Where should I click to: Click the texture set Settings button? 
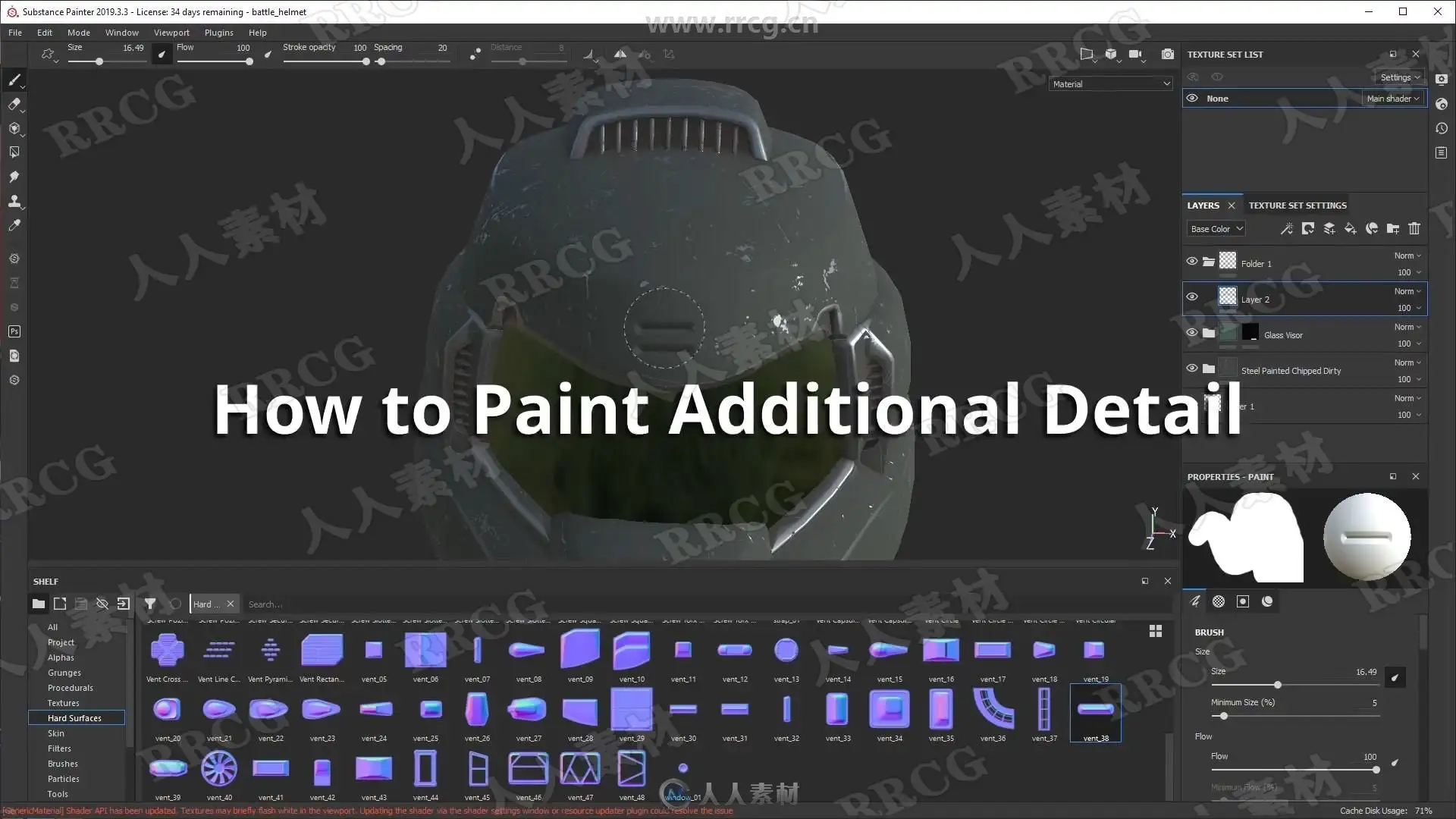(1399, 77)
